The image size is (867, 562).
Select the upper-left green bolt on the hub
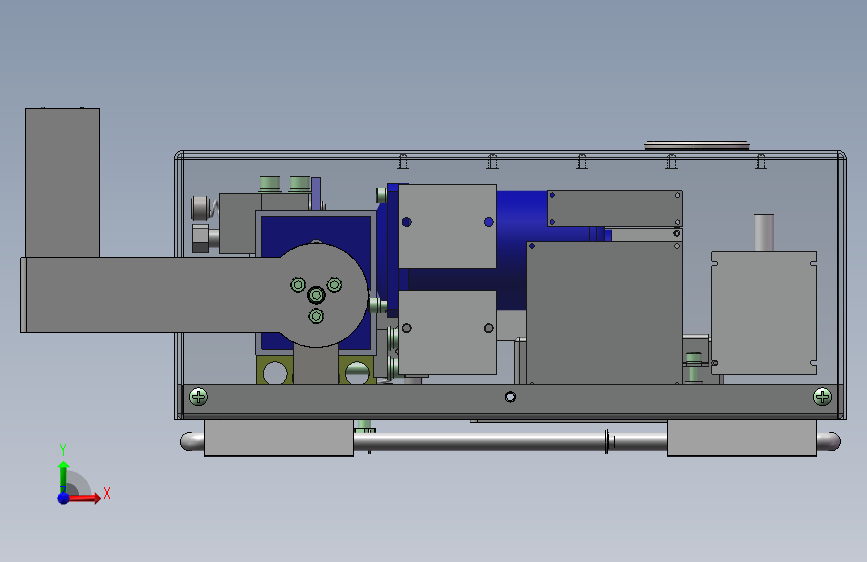(298, 285)
